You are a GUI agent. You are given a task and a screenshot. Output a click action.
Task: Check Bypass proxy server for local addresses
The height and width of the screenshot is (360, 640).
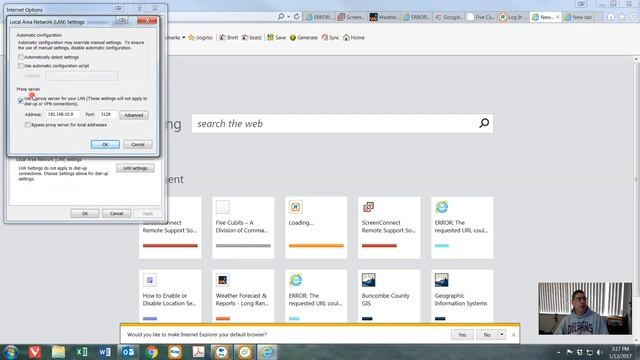pos(28,125)
